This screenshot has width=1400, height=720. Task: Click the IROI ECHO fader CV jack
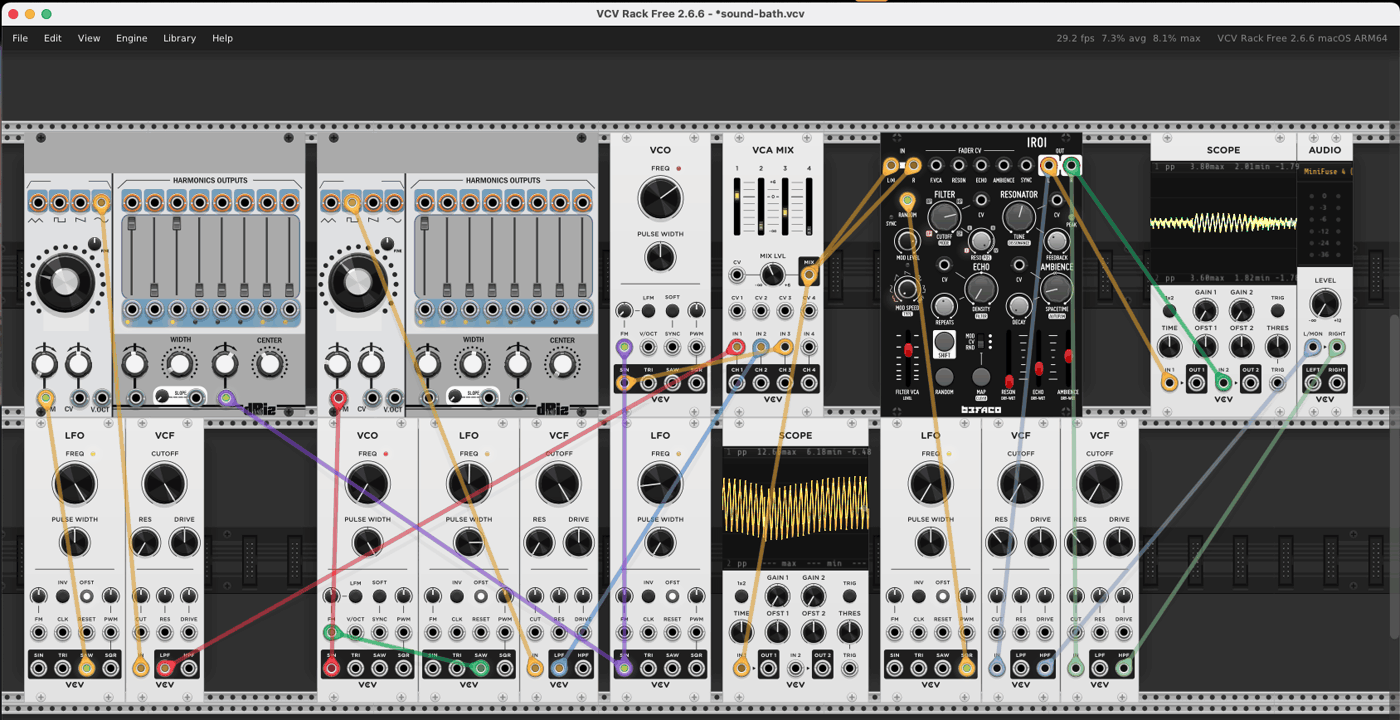click(981, 166)
